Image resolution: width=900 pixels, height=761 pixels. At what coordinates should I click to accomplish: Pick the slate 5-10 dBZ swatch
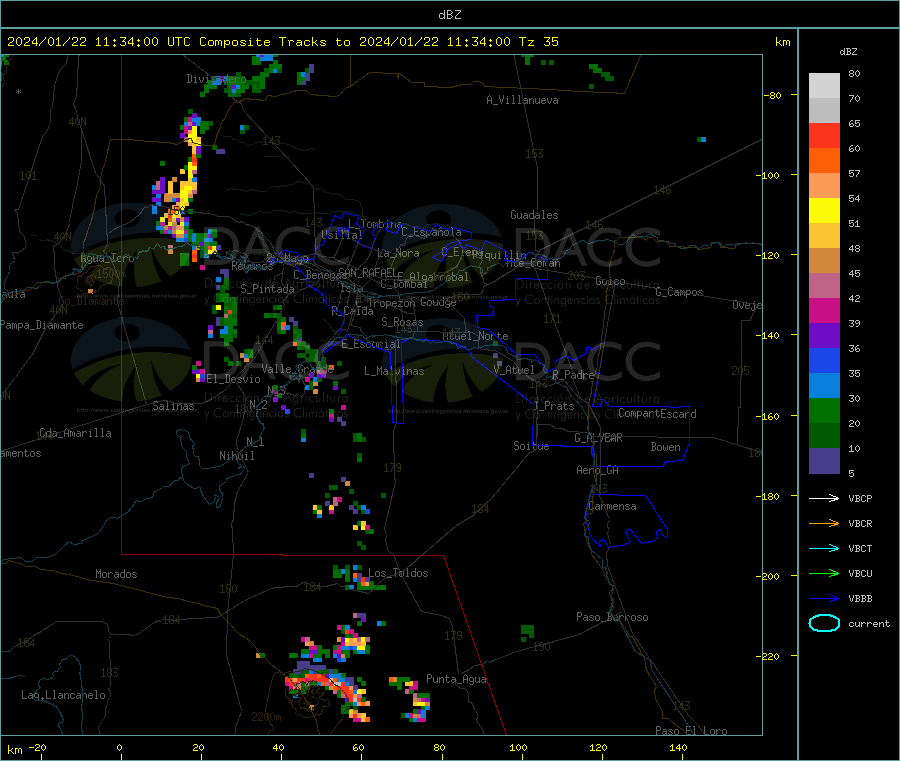[824, 461]
